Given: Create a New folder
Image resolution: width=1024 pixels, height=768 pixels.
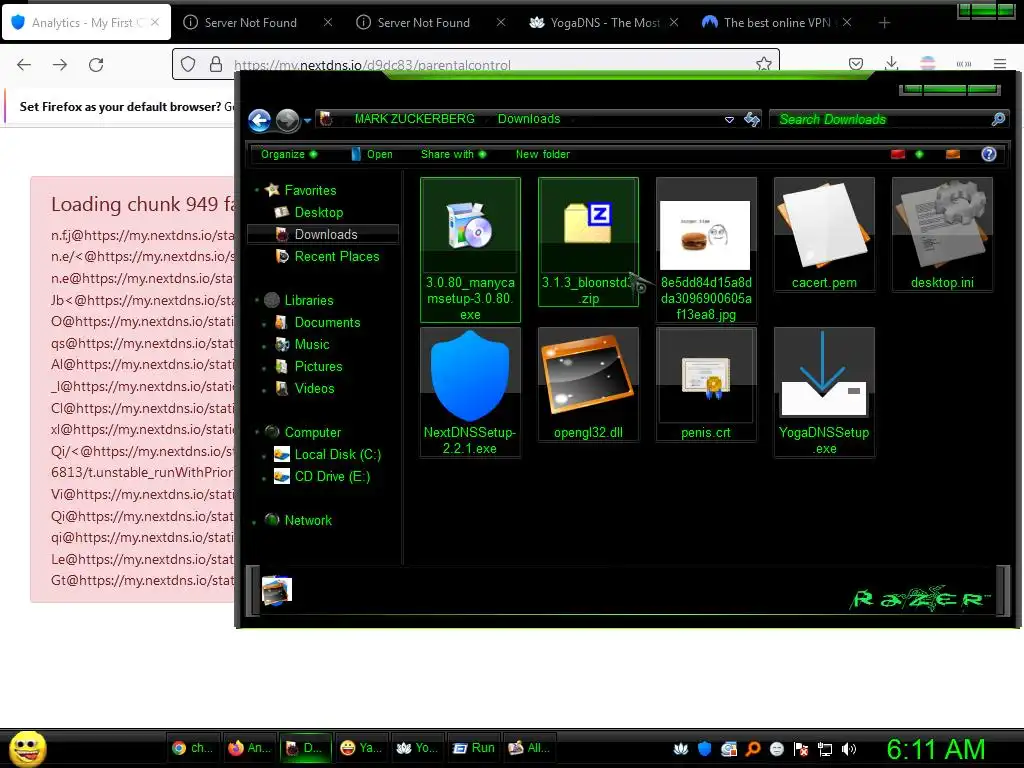Looking at the screenshot, I should point(543,154).
